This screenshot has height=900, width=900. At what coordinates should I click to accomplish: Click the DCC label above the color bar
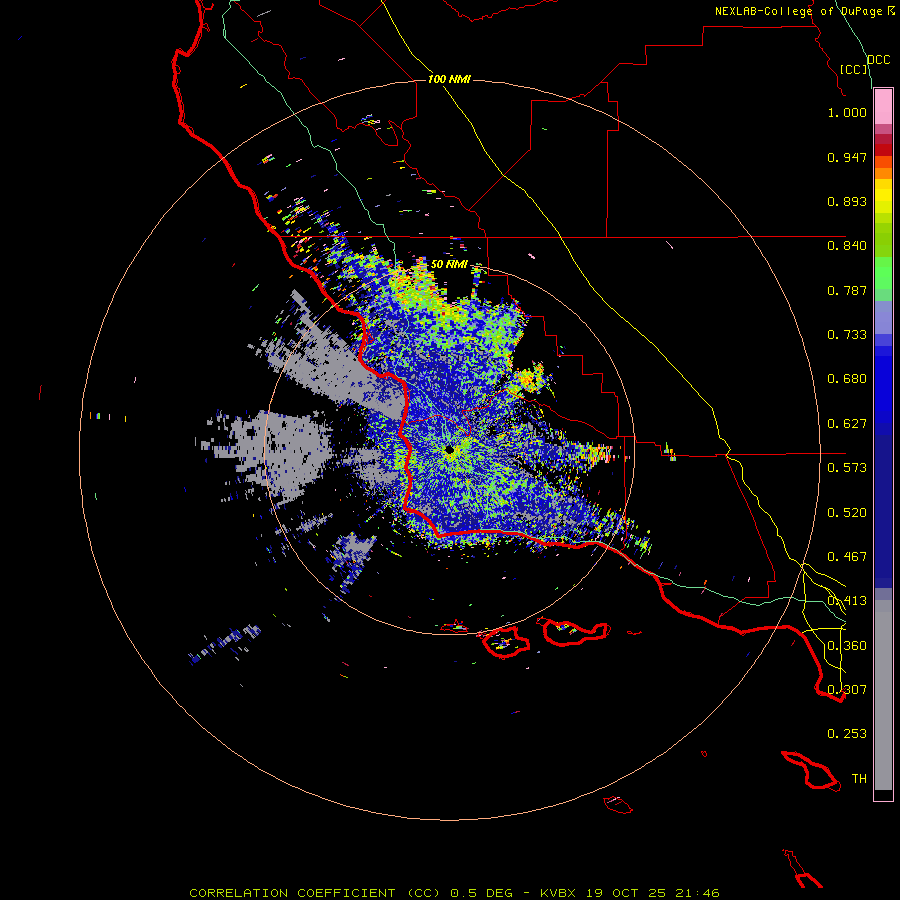point(879,60)
